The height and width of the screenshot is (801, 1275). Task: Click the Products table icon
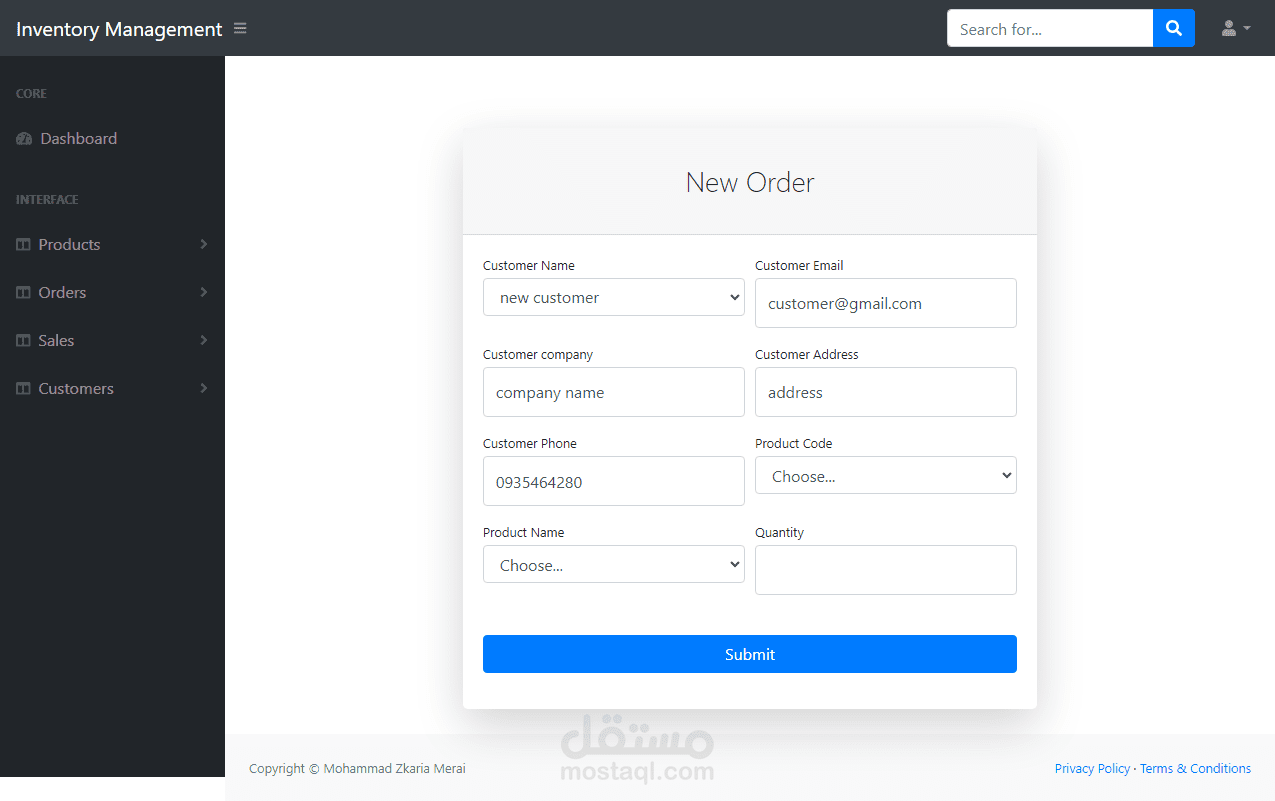[23, 245]
